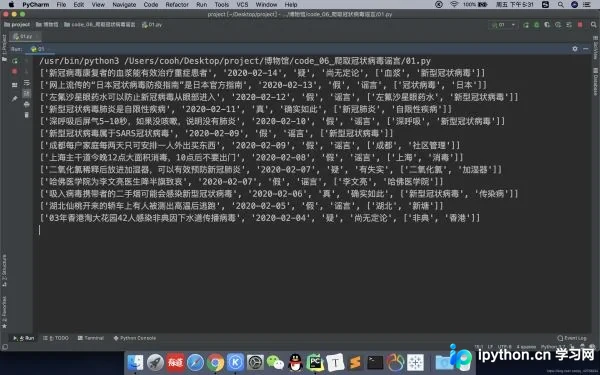Screen dimensions: 600x375
Task: Restore layout icon in Run panel sidebar
Action: pos(15,85)
